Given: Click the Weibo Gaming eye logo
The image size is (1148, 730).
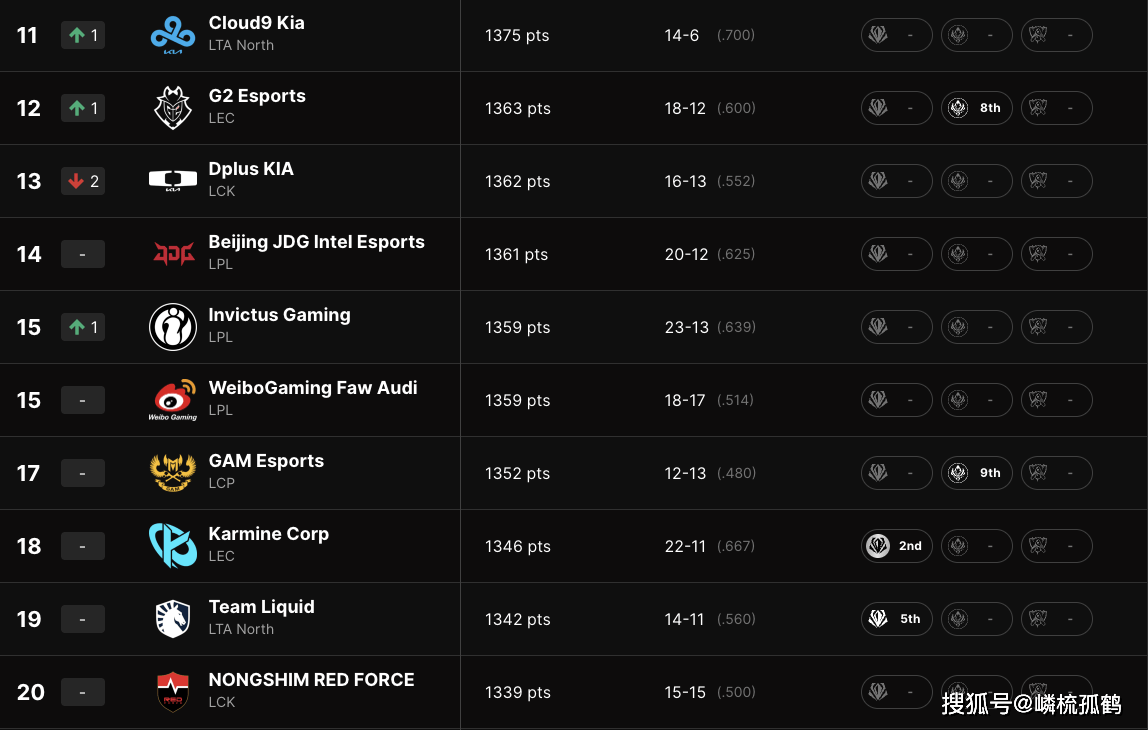Looking at the screenshot, I should tap(173, 400).
